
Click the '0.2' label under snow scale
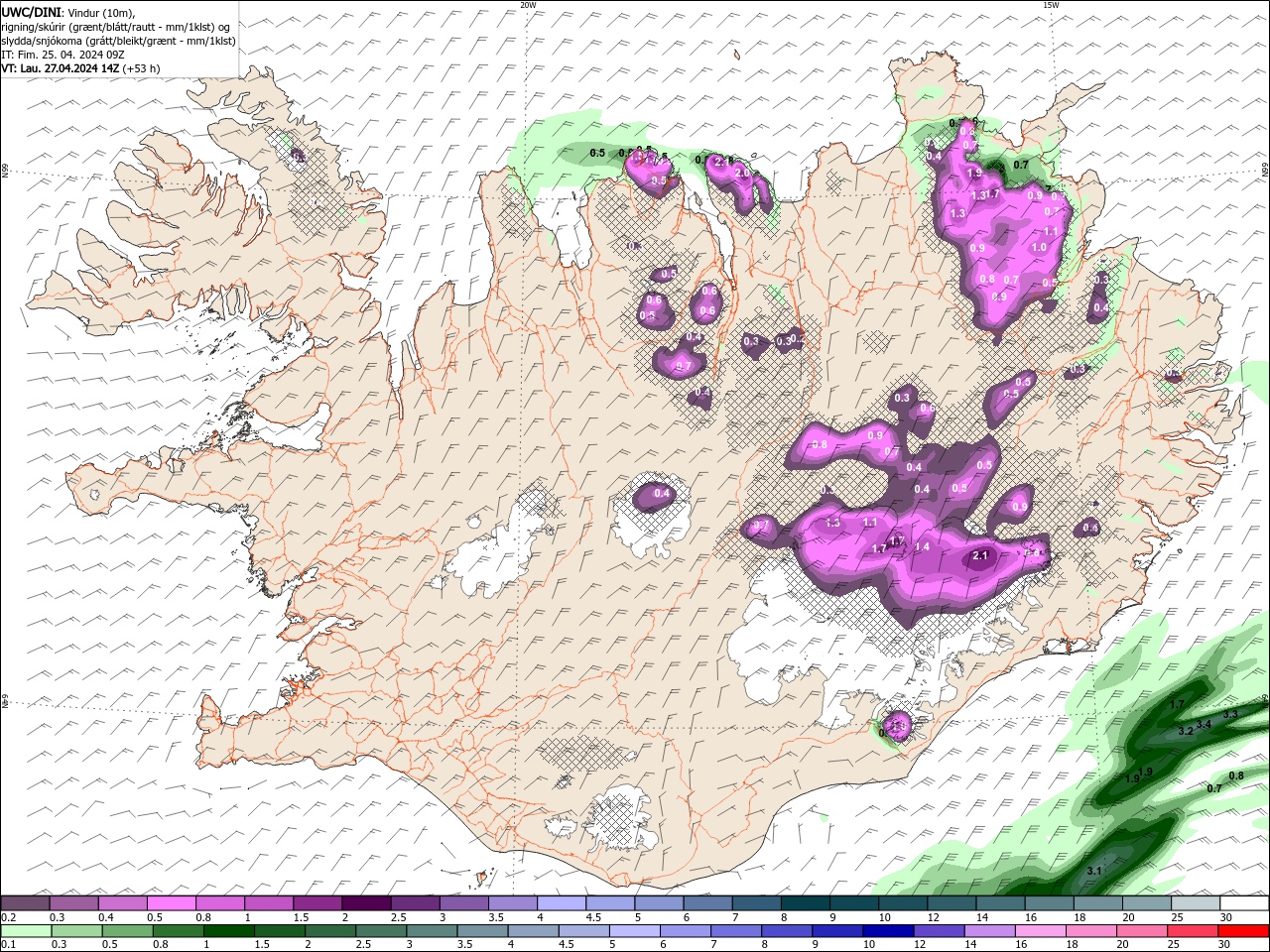coord(8,917)
